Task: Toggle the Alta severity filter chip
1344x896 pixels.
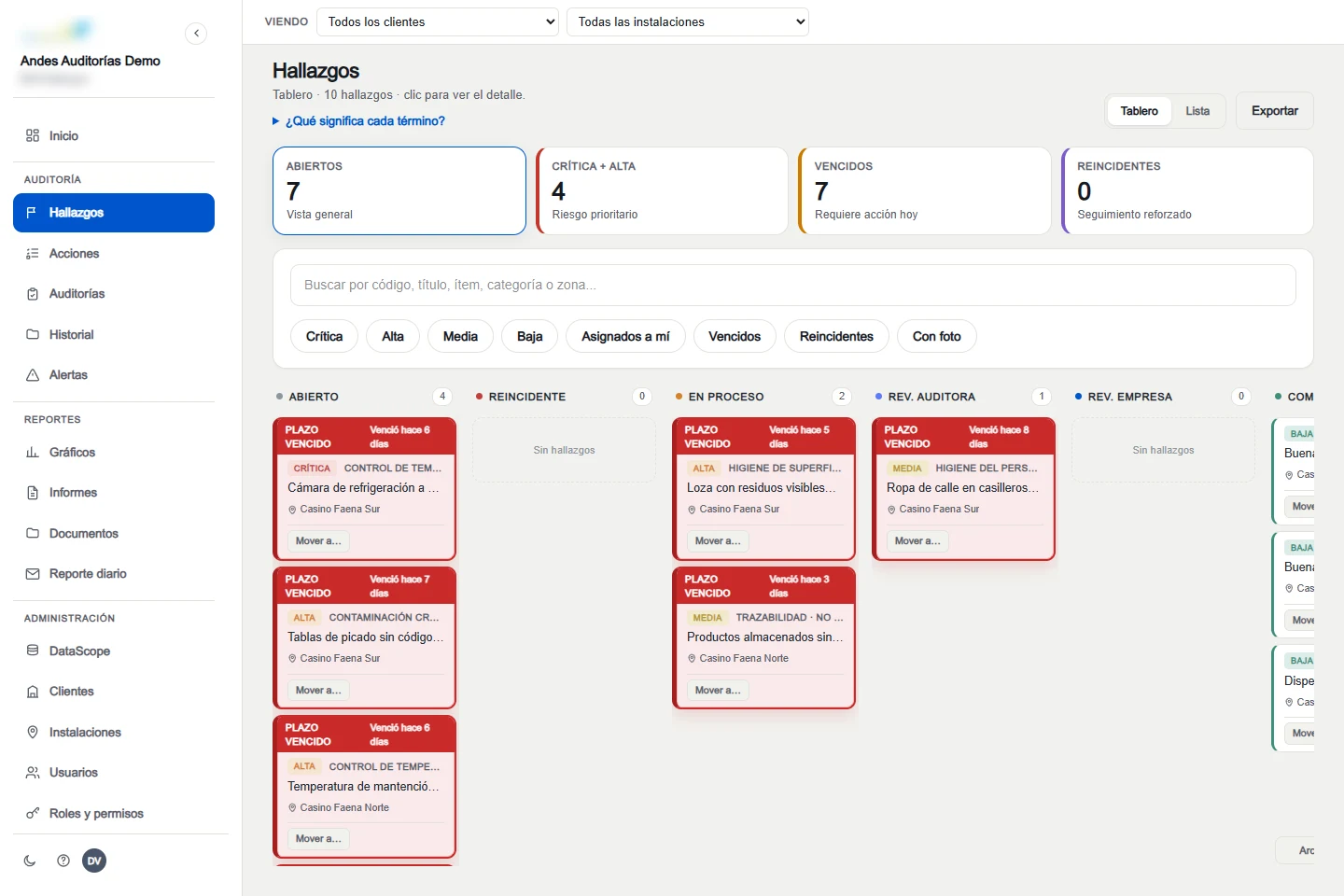Action: [x=393, y=336]
